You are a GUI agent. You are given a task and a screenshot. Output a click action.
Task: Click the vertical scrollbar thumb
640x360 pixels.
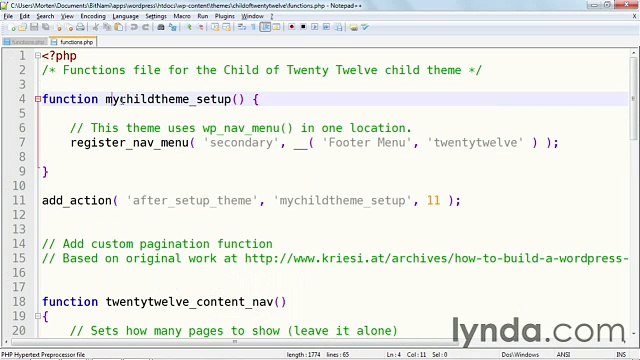tap(633, 98)
